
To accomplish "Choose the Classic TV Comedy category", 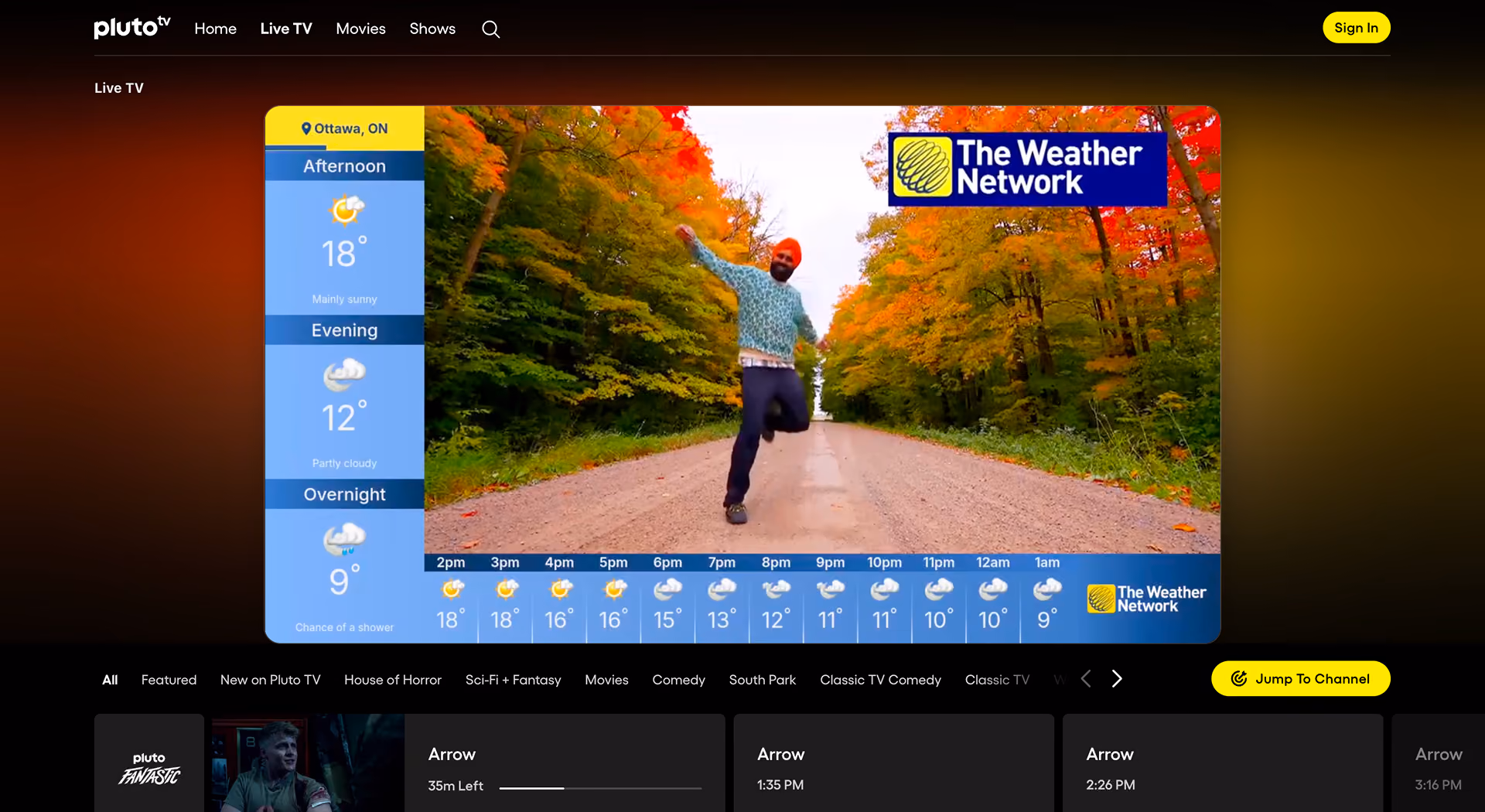I will pyautogui.click(x=880, y=680).
